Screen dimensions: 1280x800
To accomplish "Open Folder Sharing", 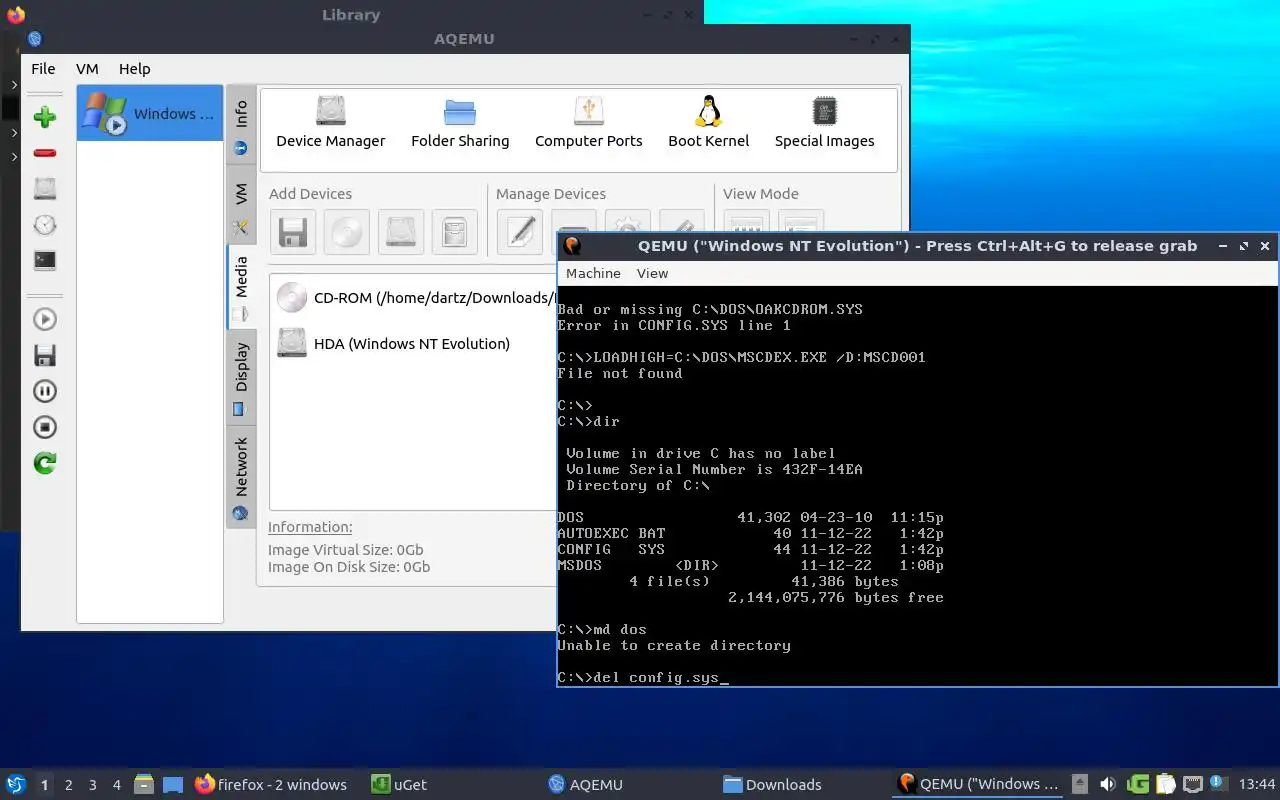I will coord(460,122).
